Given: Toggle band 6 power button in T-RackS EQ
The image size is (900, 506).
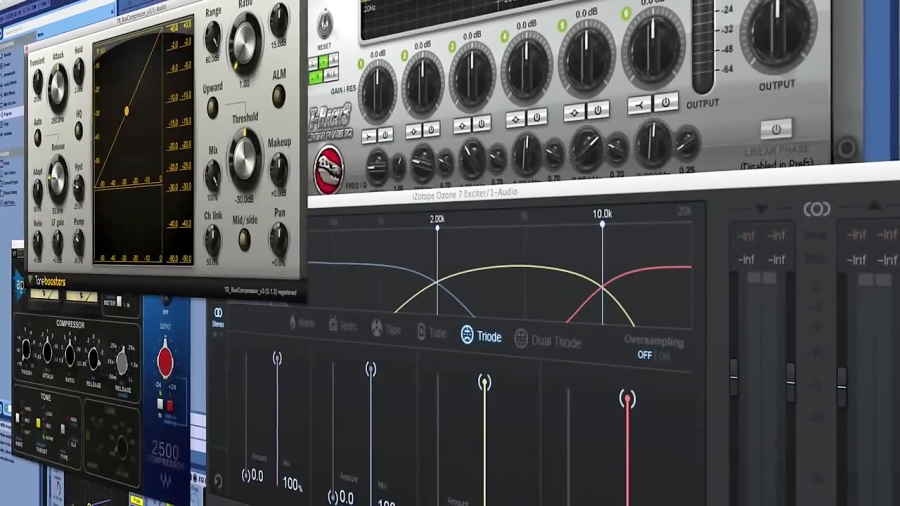Looking at the screenshot, I should click(665, 102).
